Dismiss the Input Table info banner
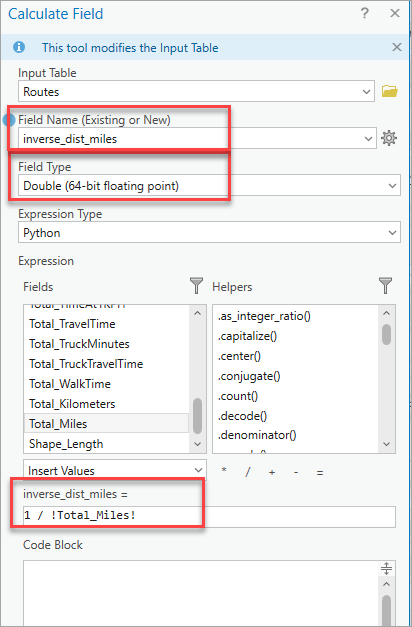Screen dimensions: 412x627 [x=396, y=47]
